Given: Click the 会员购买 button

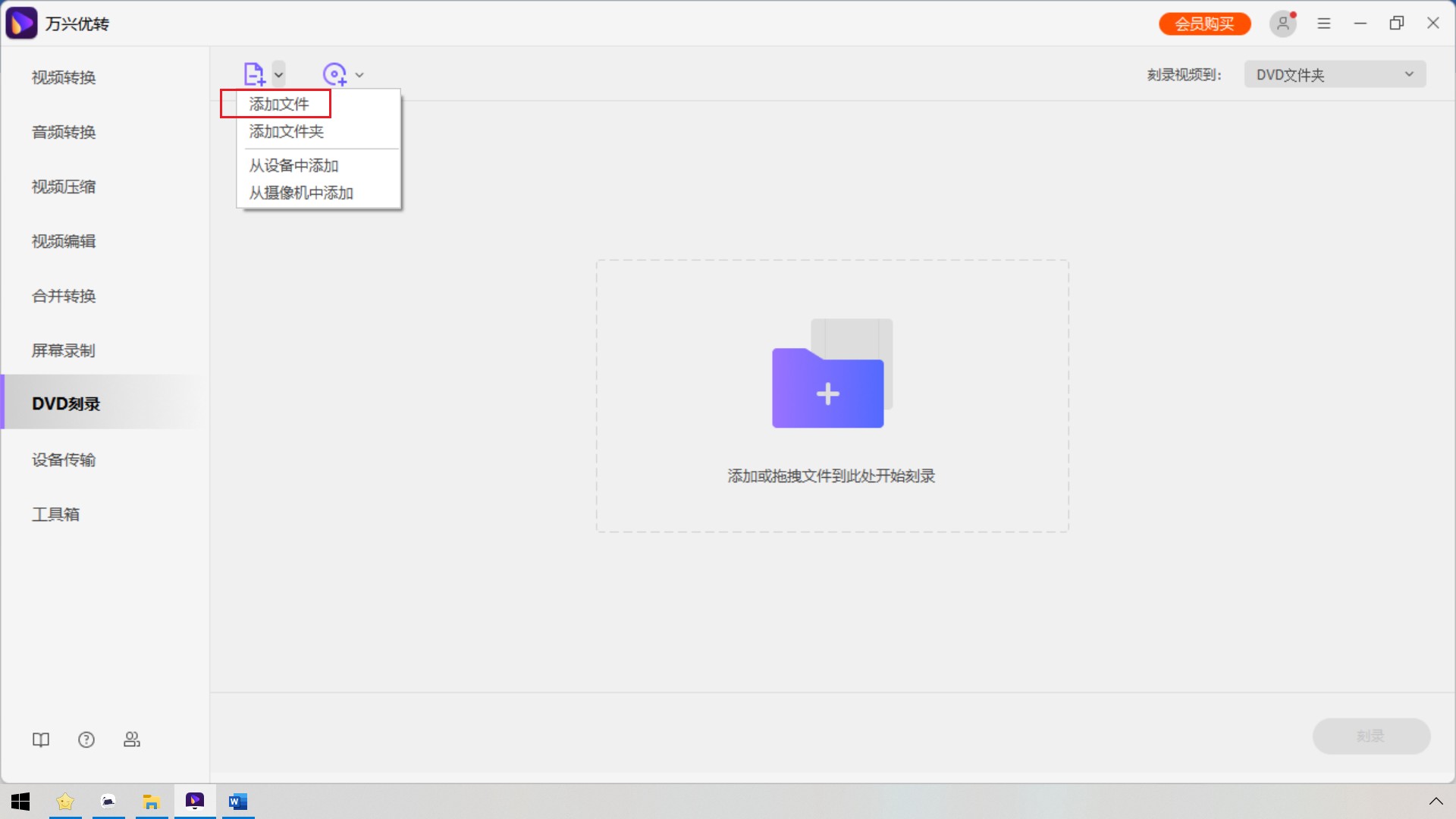Looking at the screenshot, I should point(1204,24).
